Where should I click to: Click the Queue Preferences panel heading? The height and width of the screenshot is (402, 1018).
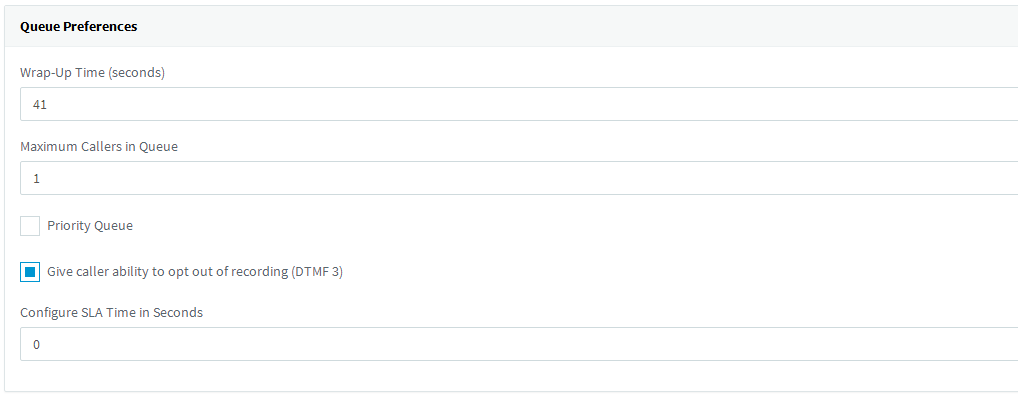pyautogui.click(x=79, y=27)
